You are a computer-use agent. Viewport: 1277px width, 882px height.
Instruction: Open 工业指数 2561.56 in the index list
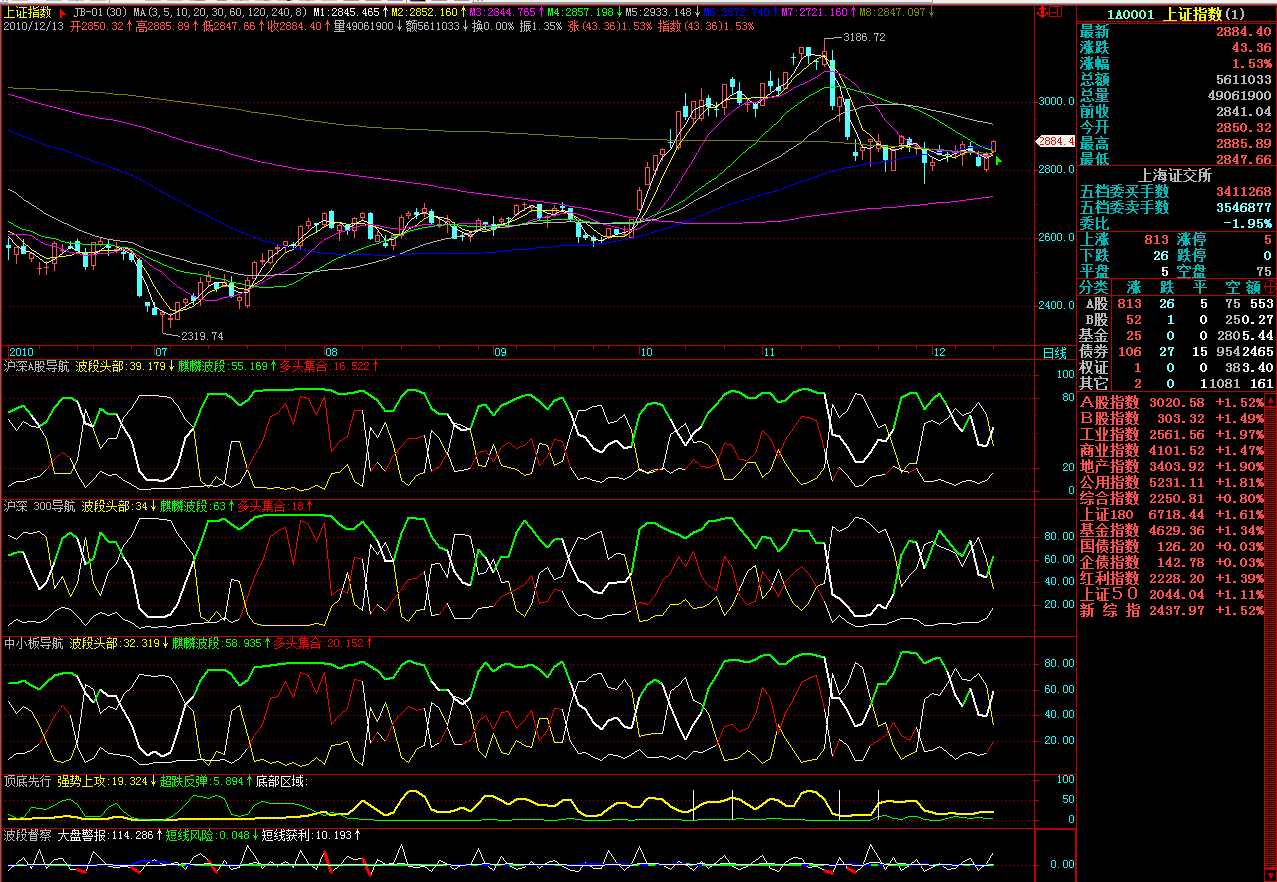point(1172,434)
